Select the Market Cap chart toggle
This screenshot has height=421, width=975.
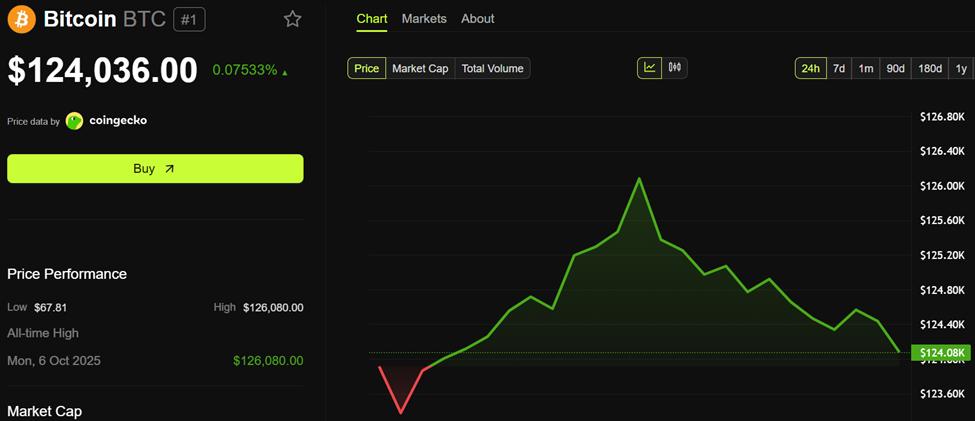[420, 68]
